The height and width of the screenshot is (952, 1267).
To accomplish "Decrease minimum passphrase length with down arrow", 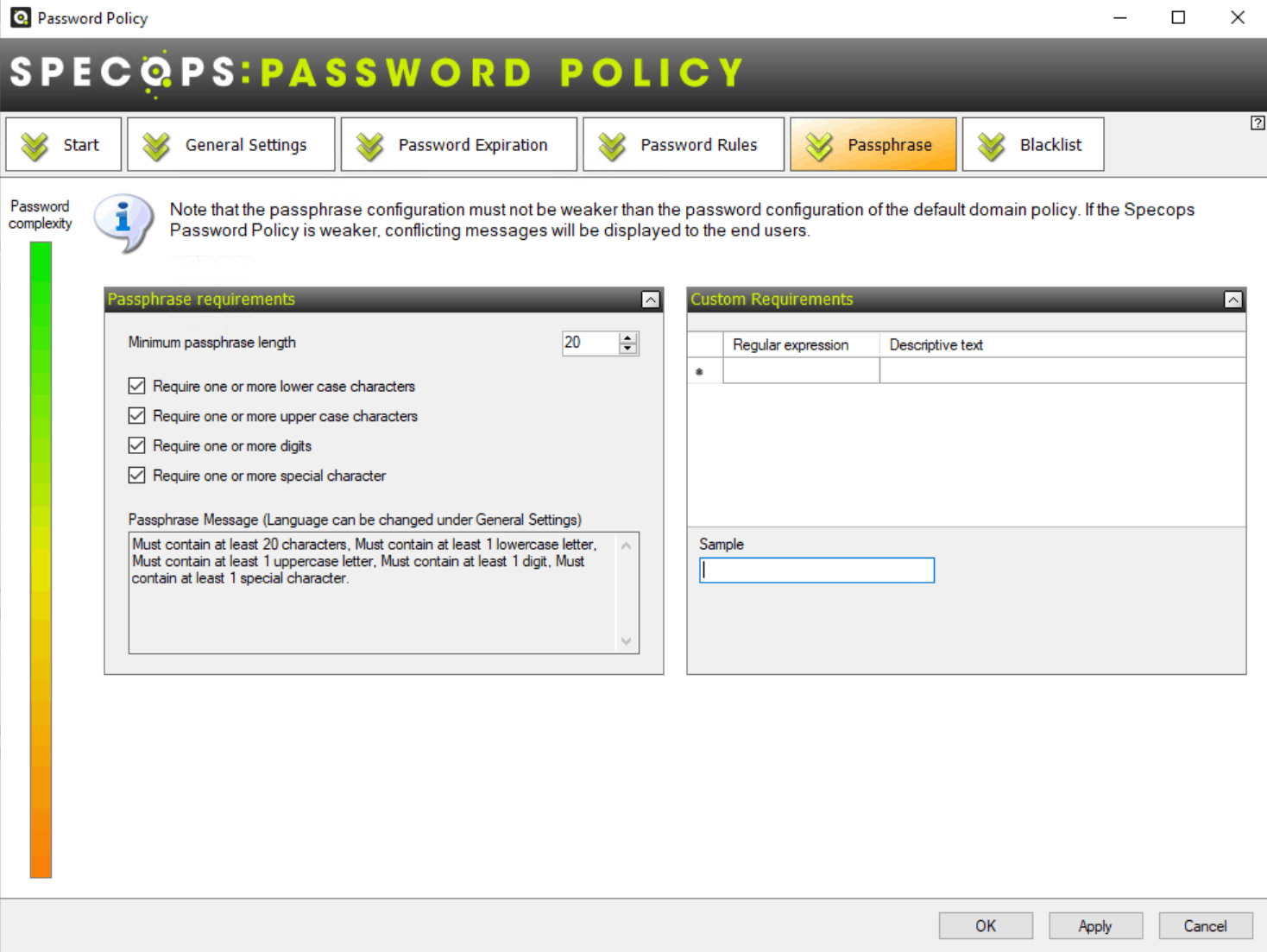I will click(x=628, y=349).
